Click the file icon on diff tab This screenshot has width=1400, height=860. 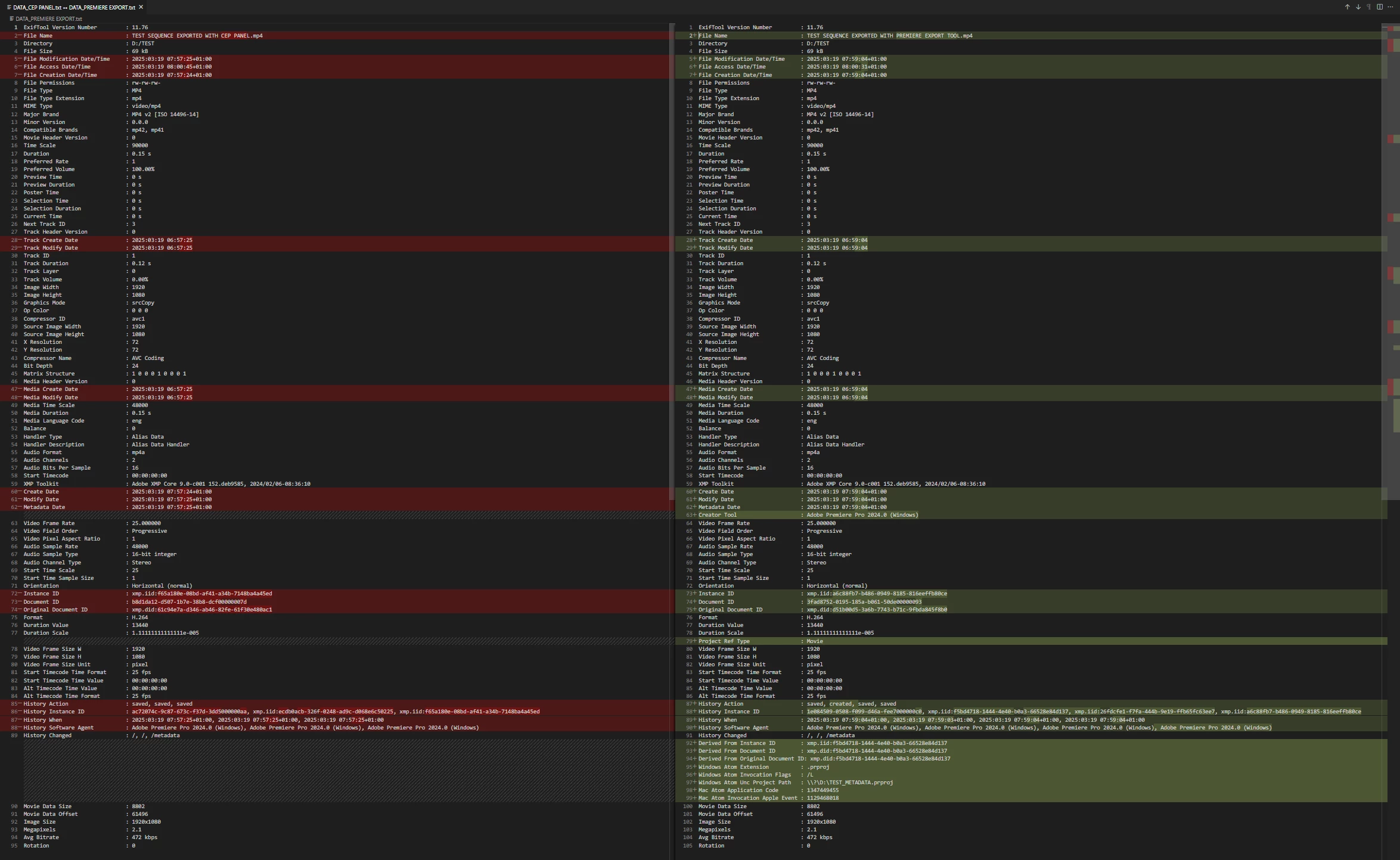(x=9, y=7)
